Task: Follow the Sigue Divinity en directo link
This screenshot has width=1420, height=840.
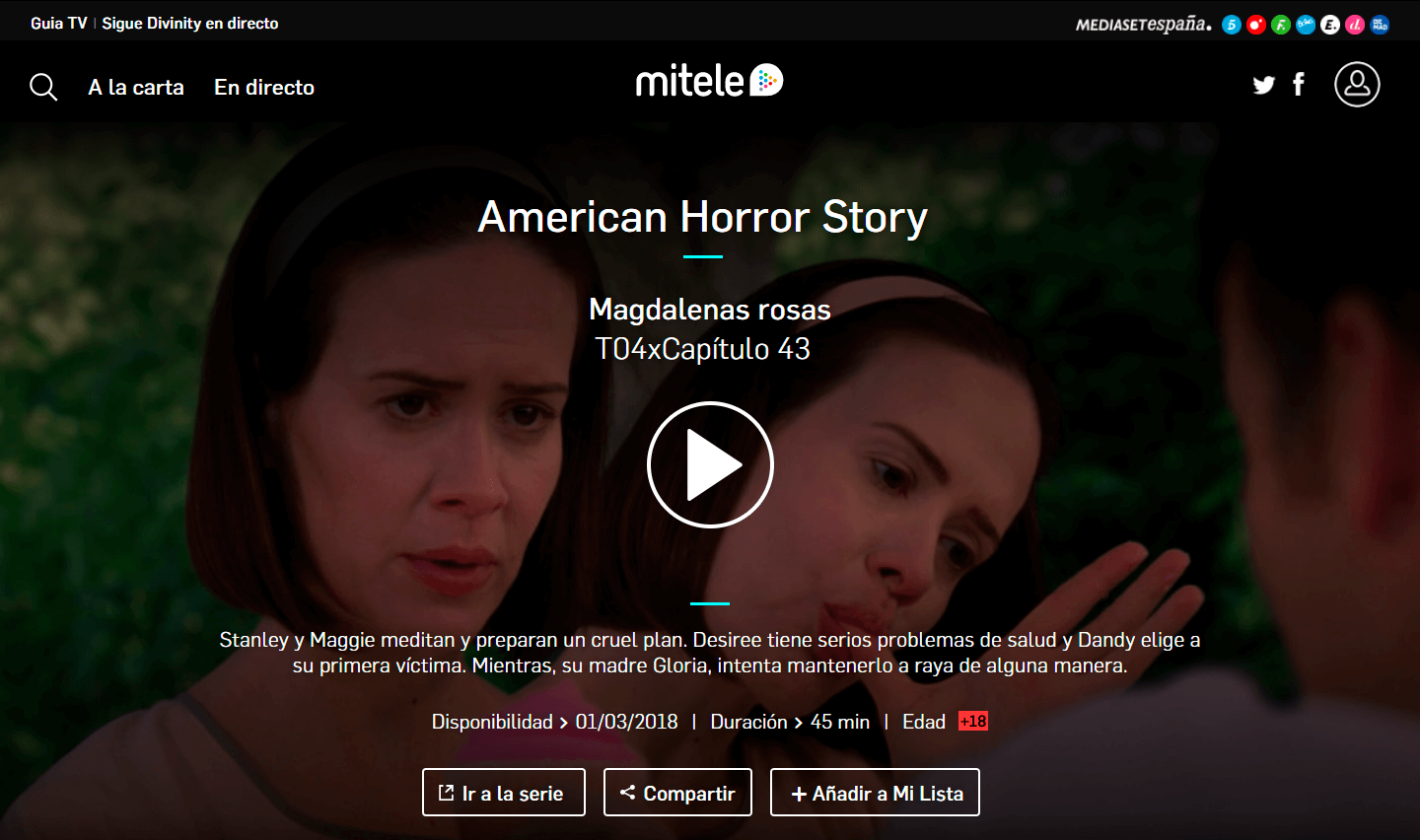Action: (190, 24)
